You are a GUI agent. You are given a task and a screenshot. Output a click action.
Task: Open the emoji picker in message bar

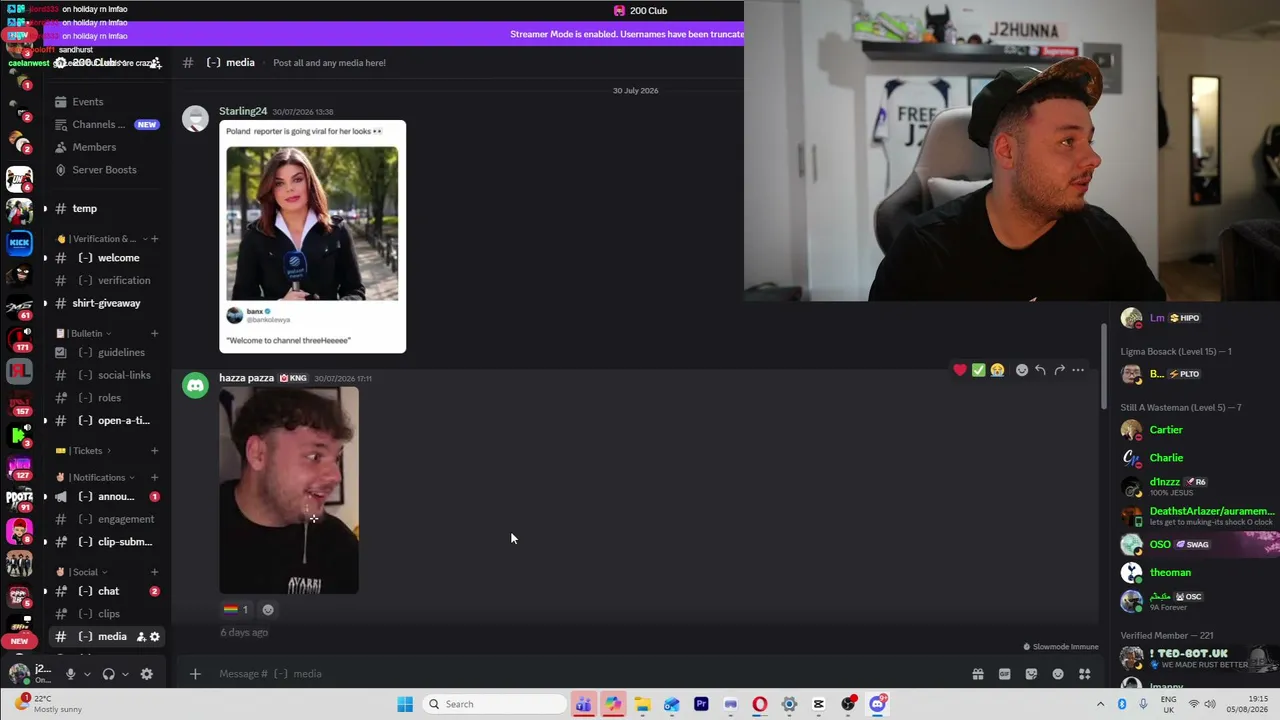[x=1058, y=674]
